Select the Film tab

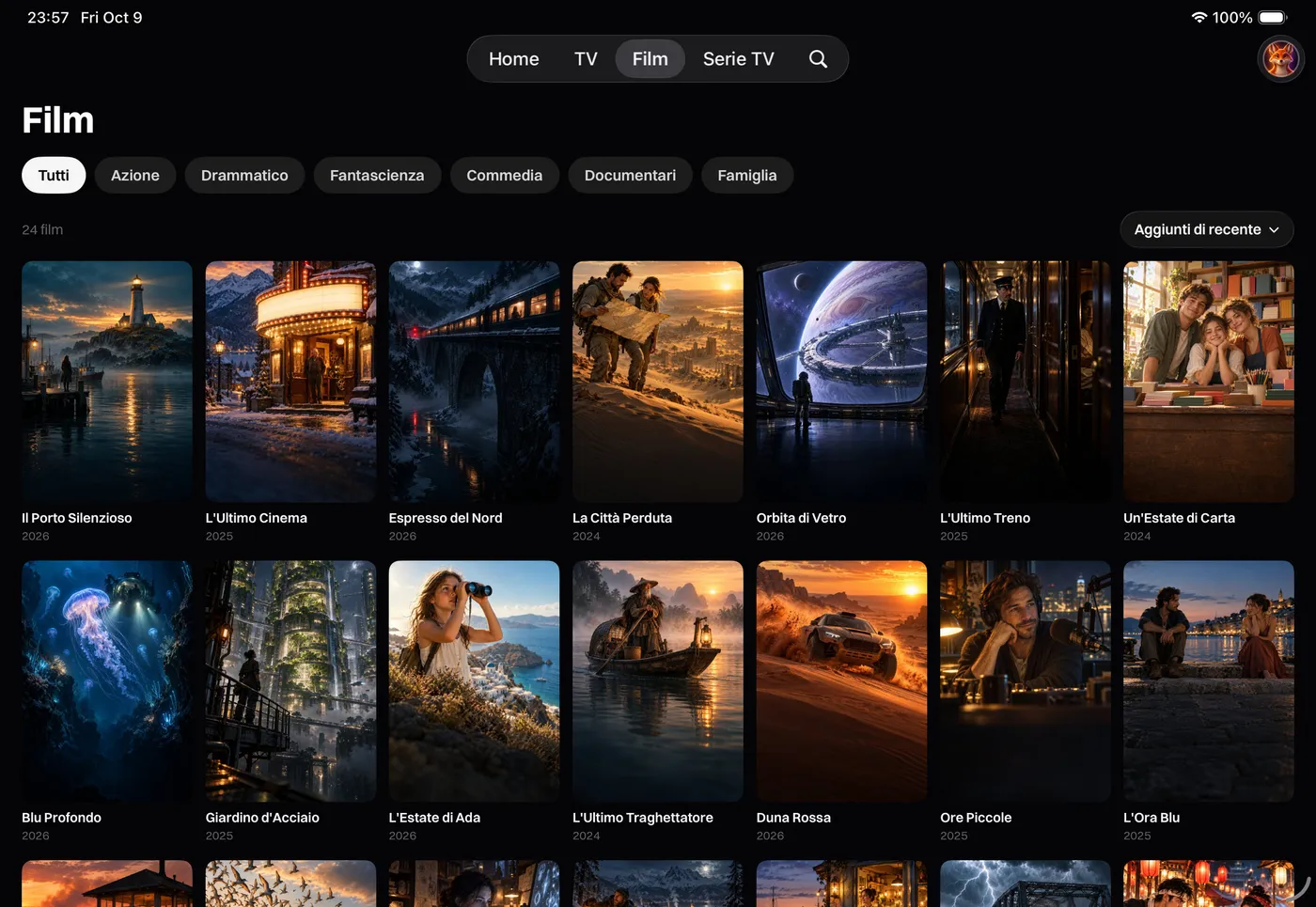pos(650,59)
